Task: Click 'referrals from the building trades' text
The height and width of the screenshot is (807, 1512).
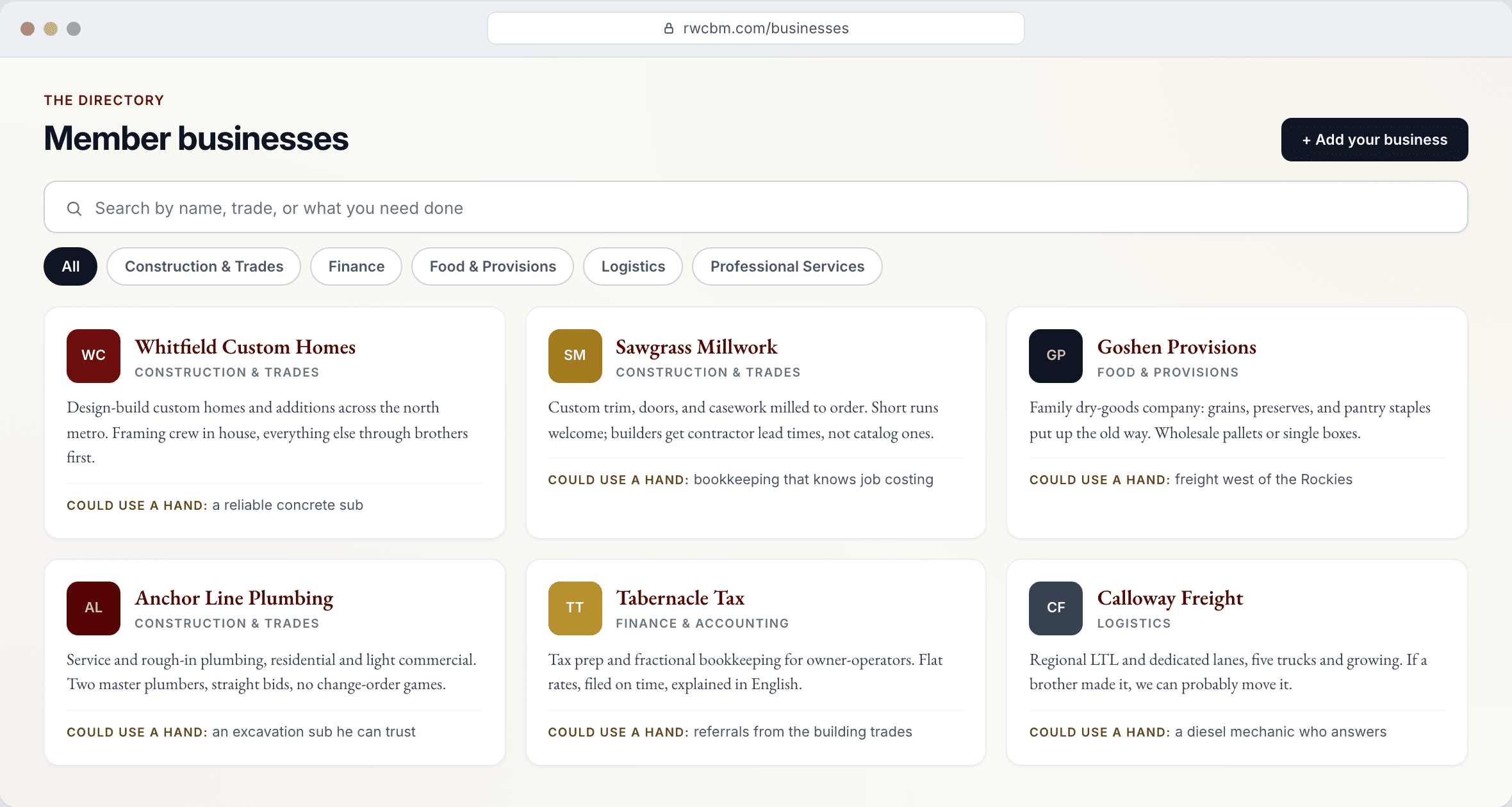Action: point(803,732)
